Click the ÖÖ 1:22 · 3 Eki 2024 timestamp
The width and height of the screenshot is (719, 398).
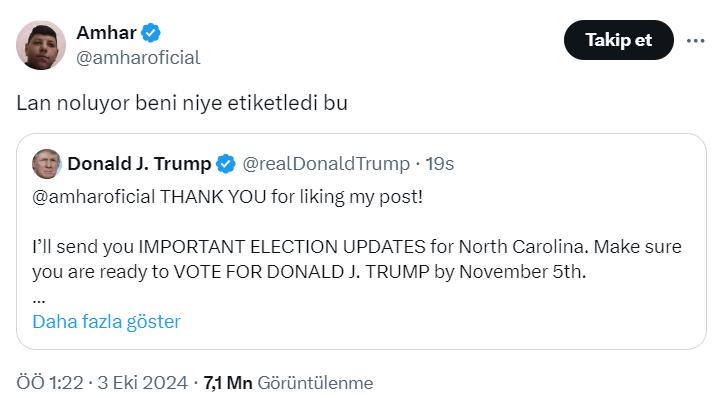[x=102, y=383]
